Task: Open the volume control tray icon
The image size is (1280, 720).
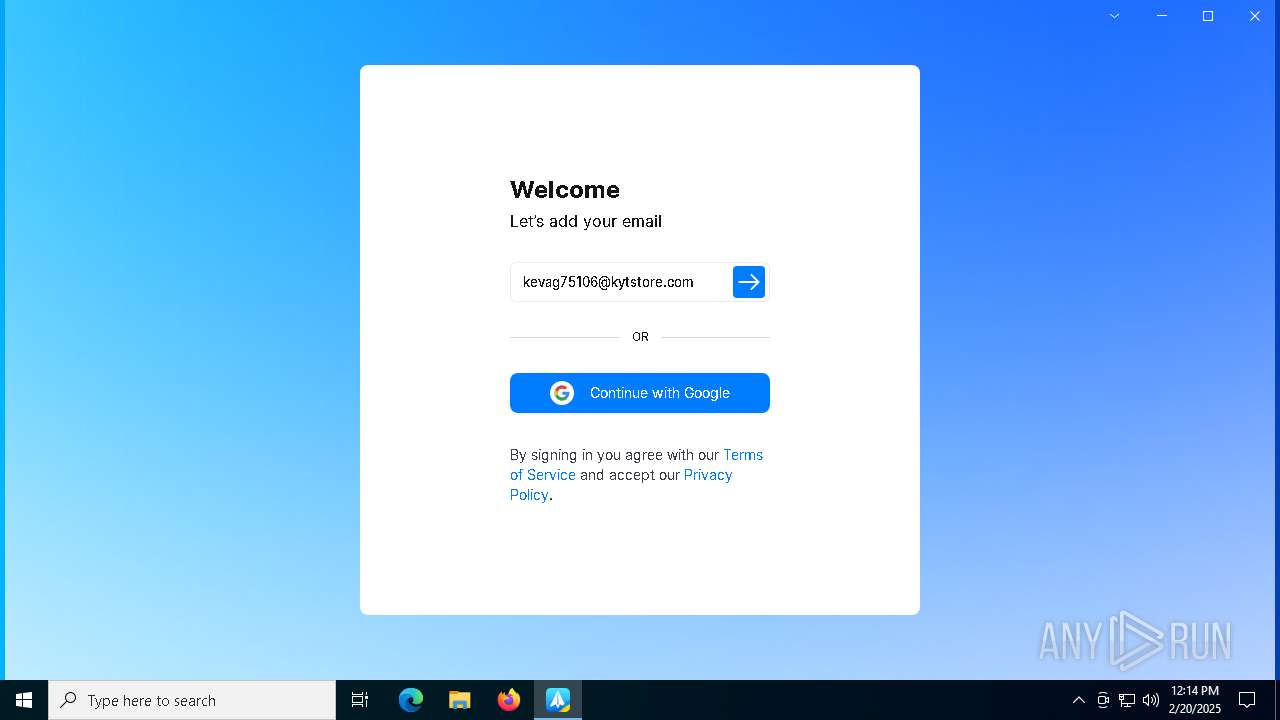Action: [1151, 700]
